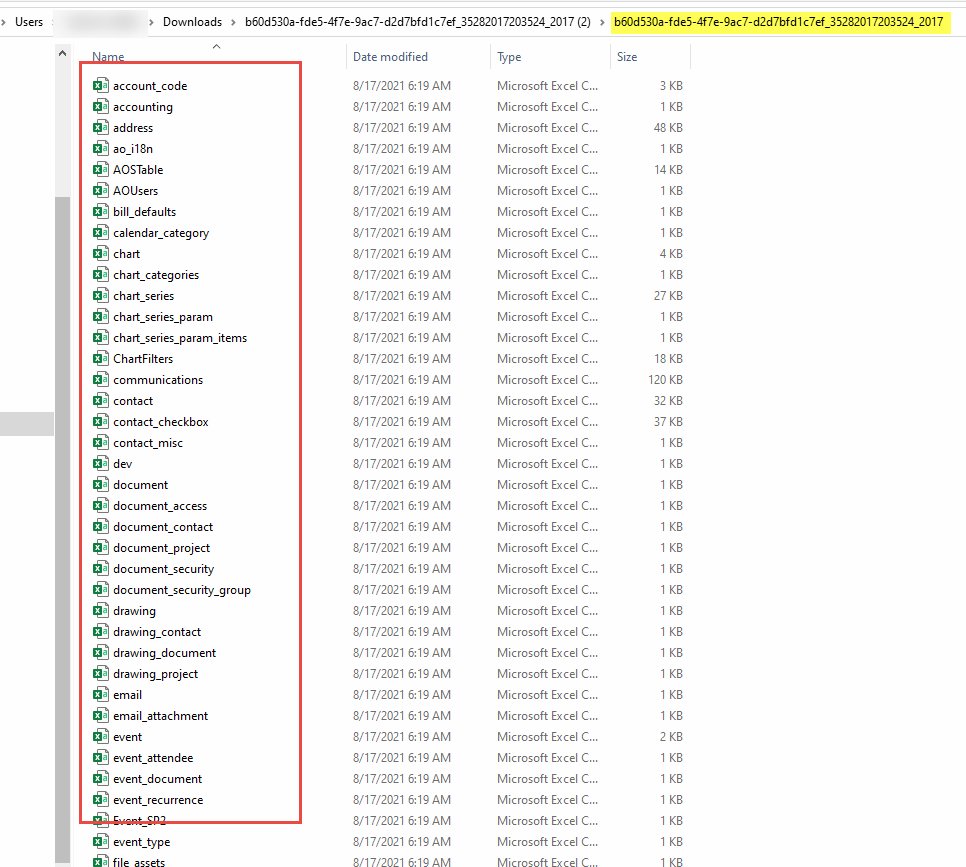Click the Excel icon beside account_code

(x=100, y=85)
